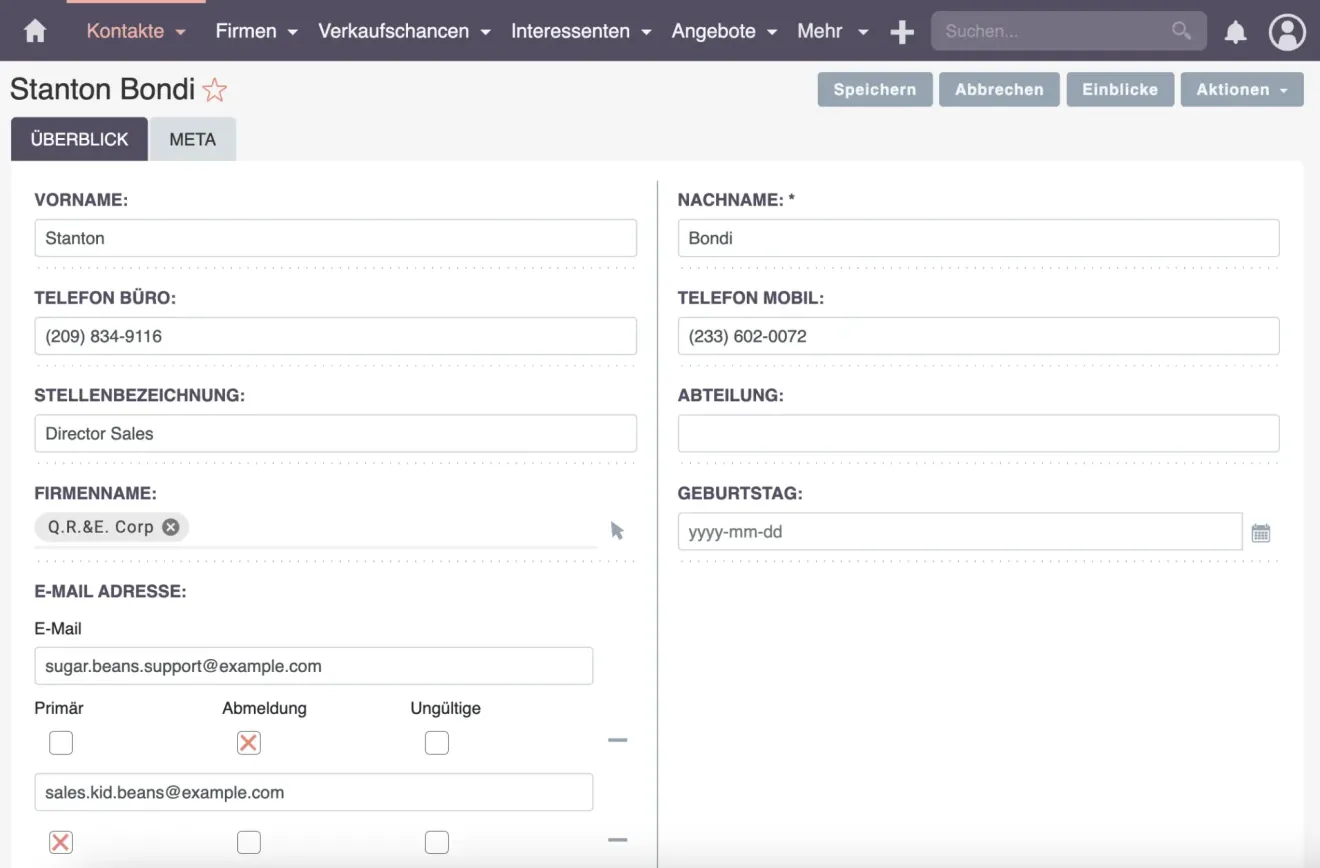The width and height of the screenshot is (1320, 868).
Task: Expand the Mehr navigation dropdown
Action: pyautogui.click(x=832, y=31)
